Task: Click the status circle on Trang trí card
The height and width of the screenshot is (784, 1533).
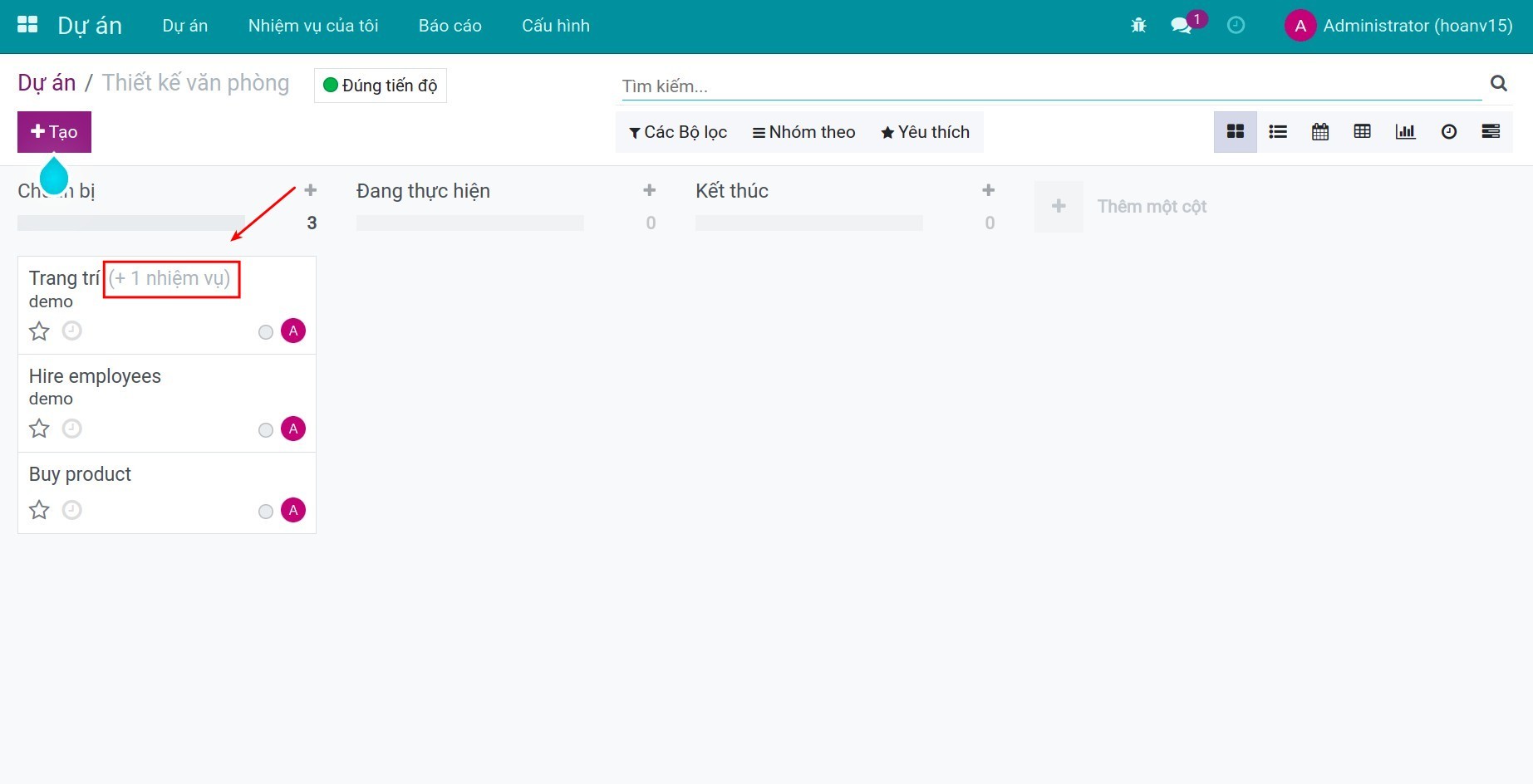Action: coord(266,331)
